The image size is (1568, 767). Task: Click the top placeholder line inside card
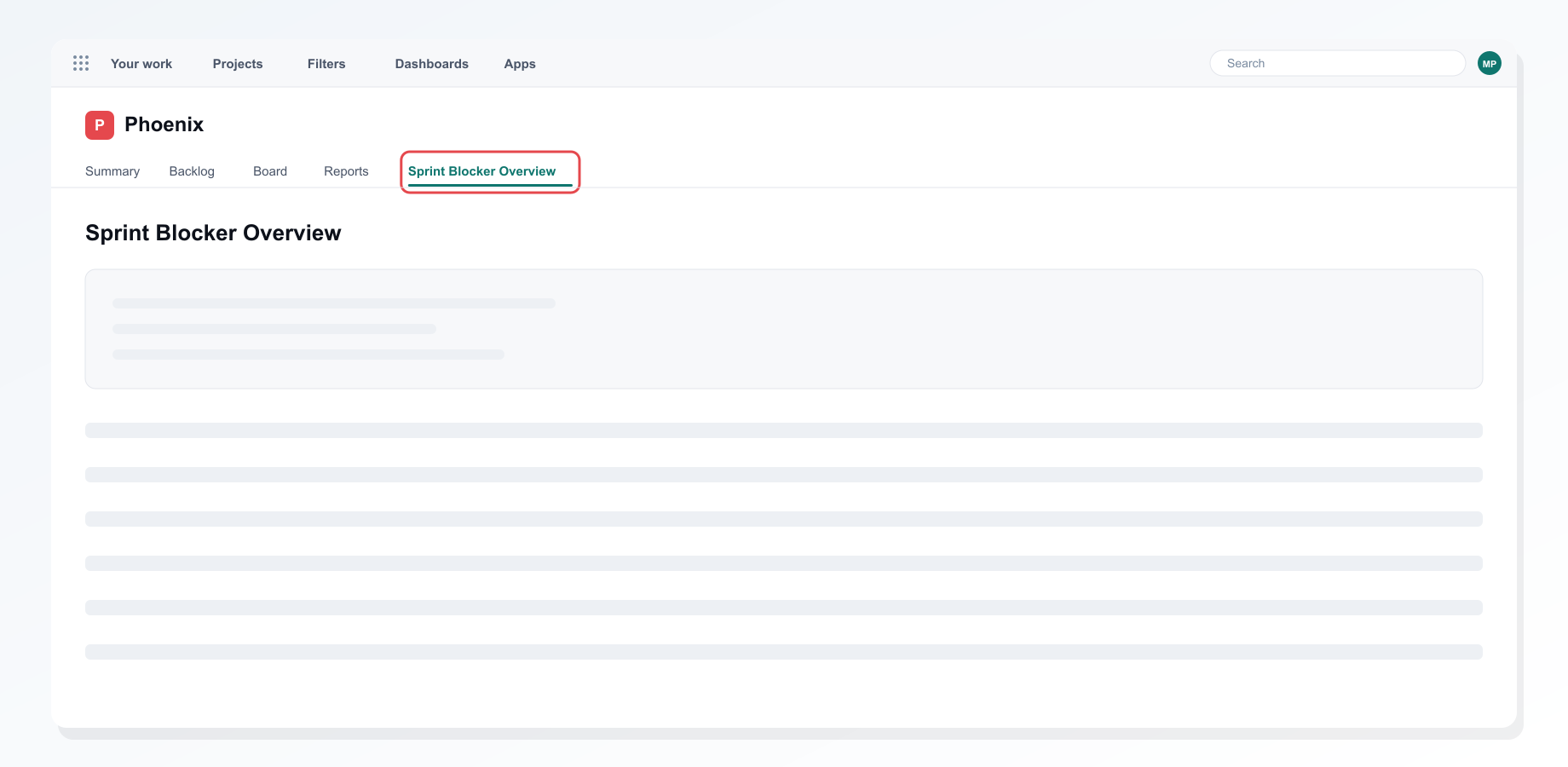(x=334, y=303)
